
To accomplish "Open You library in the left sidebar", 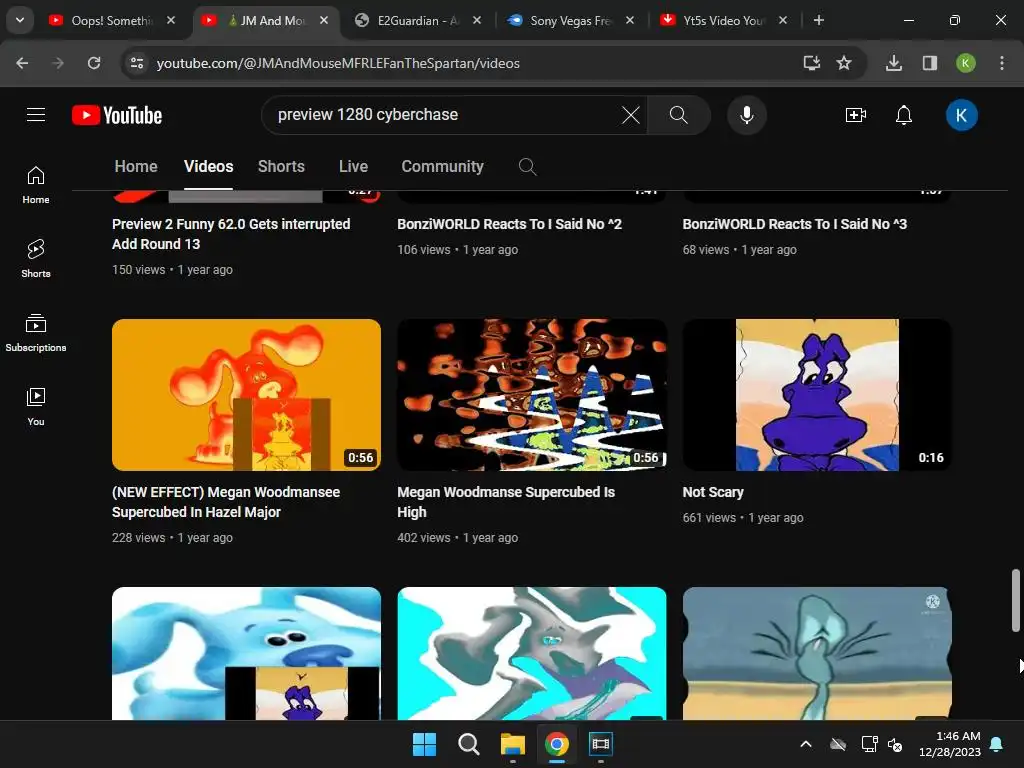I will coord(36,406).
